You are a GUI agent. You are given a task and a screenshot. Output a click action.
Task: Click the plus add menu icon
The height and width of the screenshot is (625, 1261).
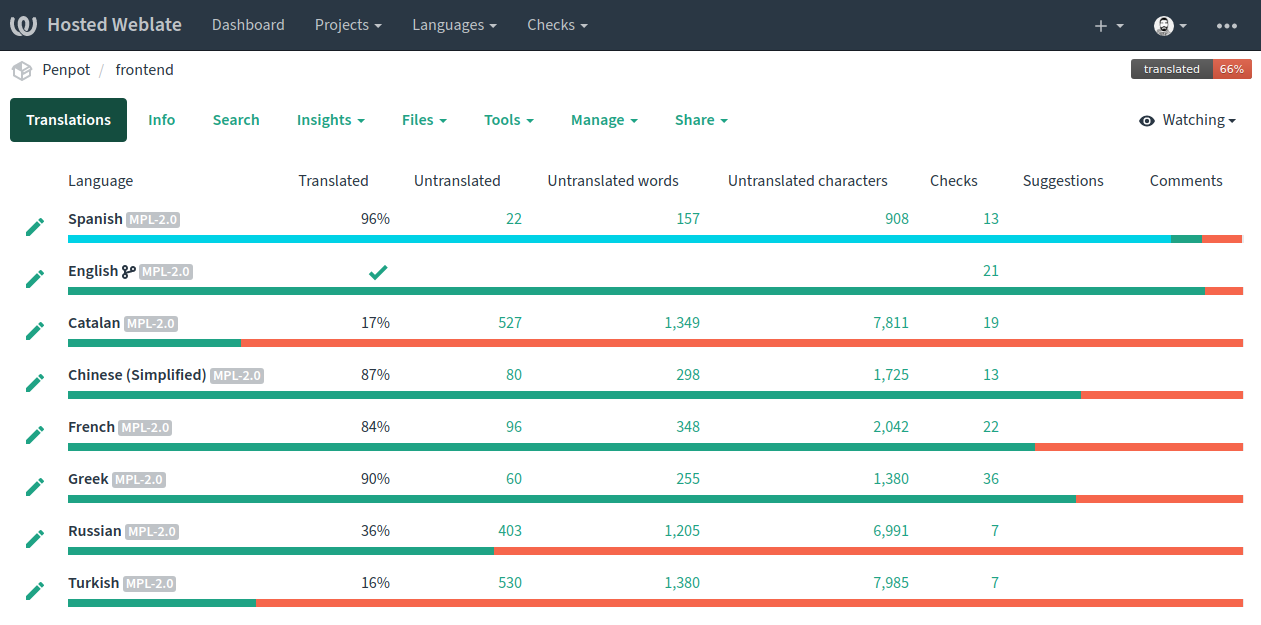1101,26
